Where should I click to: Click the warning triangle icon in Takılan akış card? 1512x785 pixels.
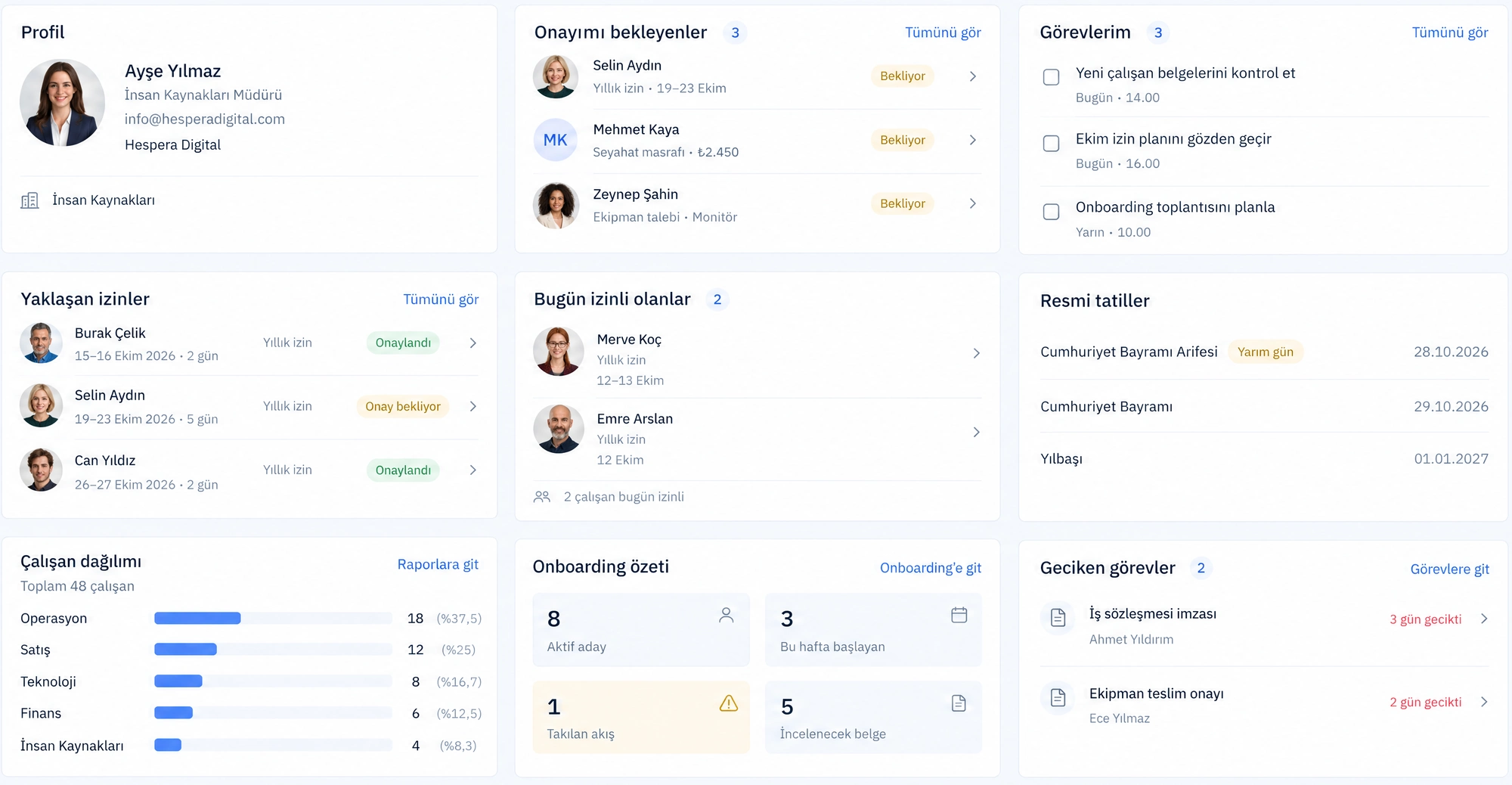click(x=728, y=703)
